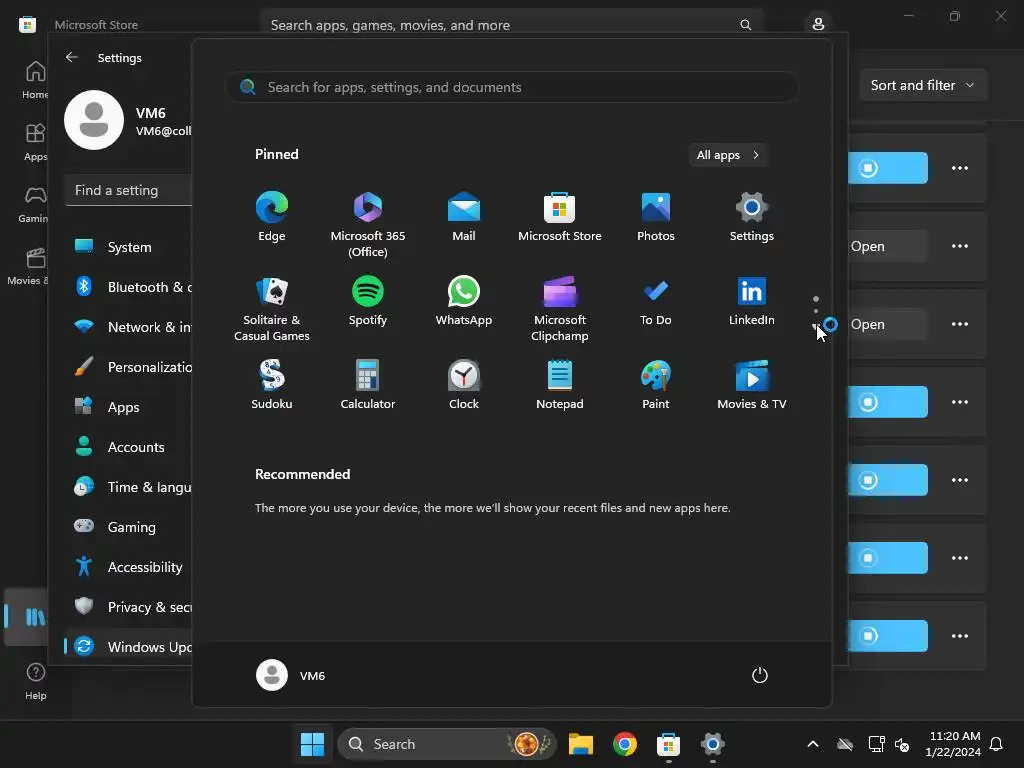Go back in the Settings window
The width and height of the screenshot is (1024, 768).
coord(71,57)
